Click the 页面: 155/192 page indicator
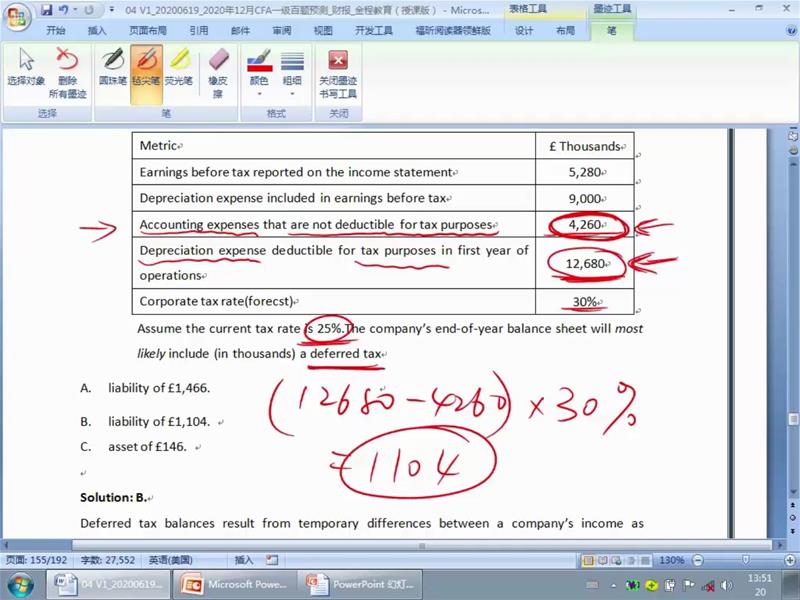Screen dimensions: 800x600 (36, 560)
